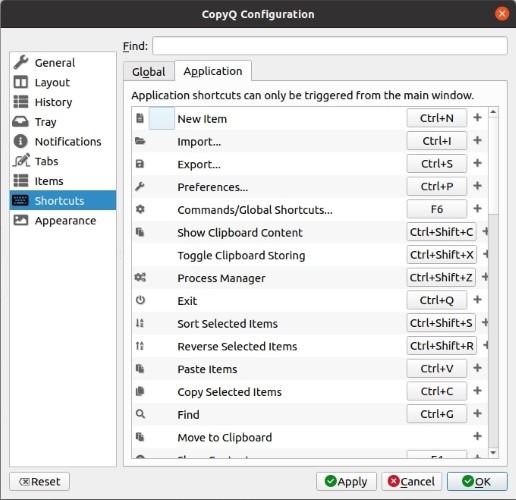This screenshot has width=516, height=500.
Task: Go to the Tray settings
Action: tap(63, 122)
